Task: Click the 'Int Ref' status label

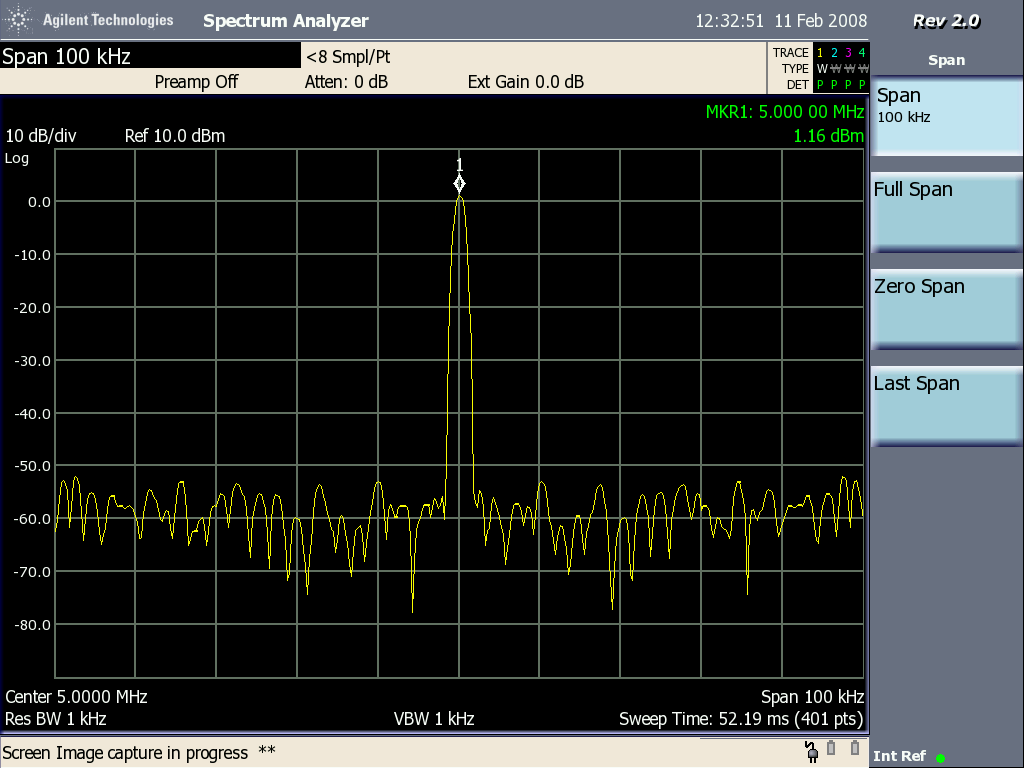Action: coord(899,756)
